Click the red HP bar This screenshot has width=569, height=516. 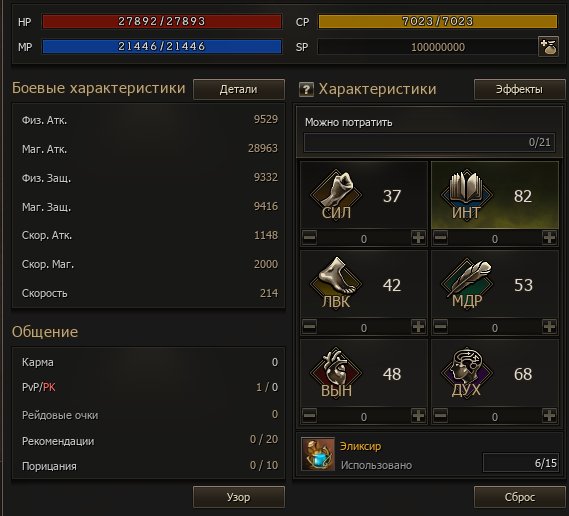pyautogui.click(x=162, y=21)
